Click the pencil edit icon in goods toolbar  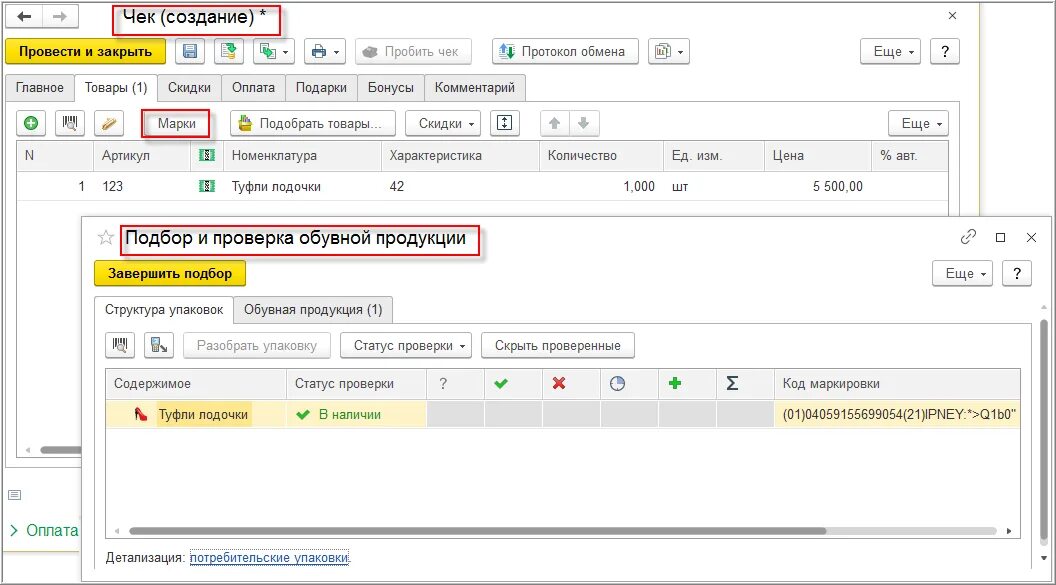tap(109, 123)
